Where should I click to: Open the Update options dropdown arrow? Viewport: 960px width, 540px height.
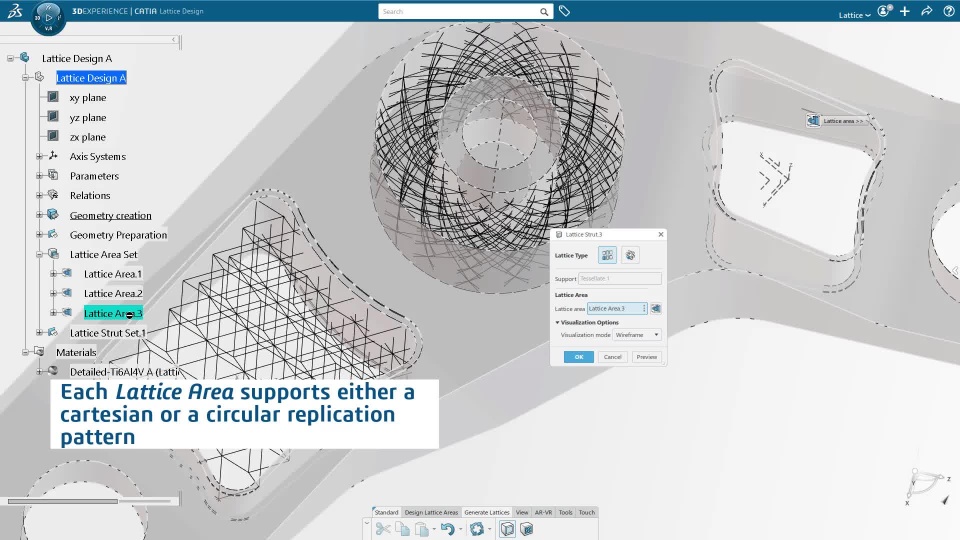(x=489, y=530)
